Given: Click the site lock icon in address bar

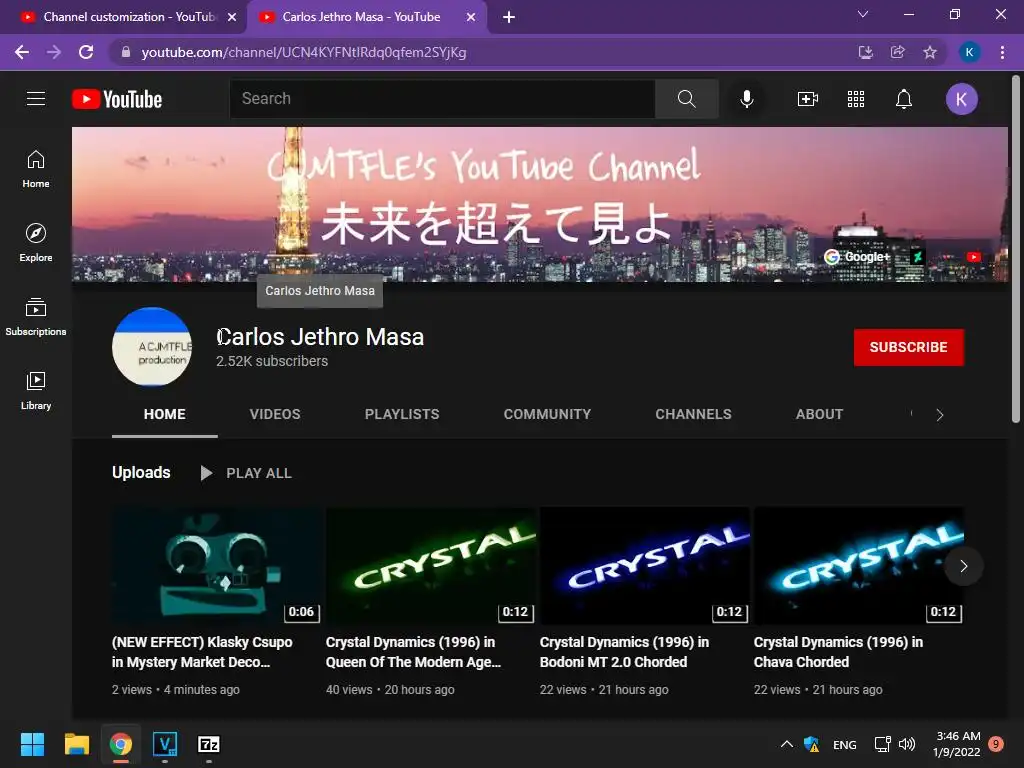Looking at the screenshot, I should point(125,52).
